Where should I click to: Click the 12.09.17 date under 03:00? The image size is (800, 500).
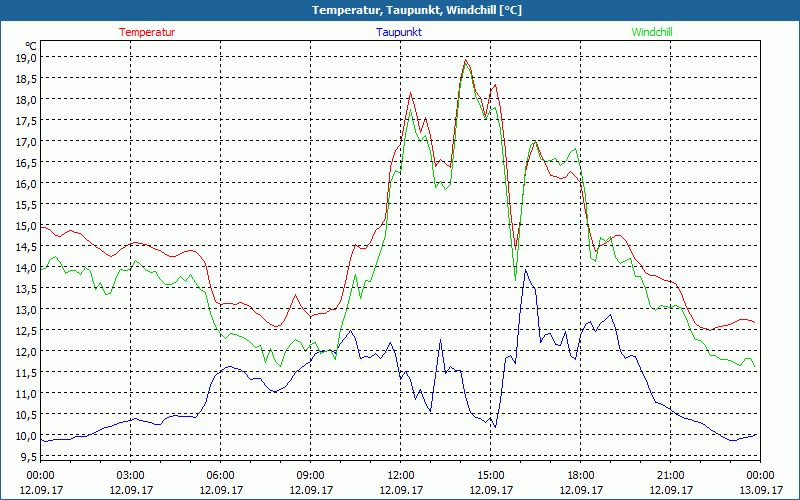tap(131, 490)
